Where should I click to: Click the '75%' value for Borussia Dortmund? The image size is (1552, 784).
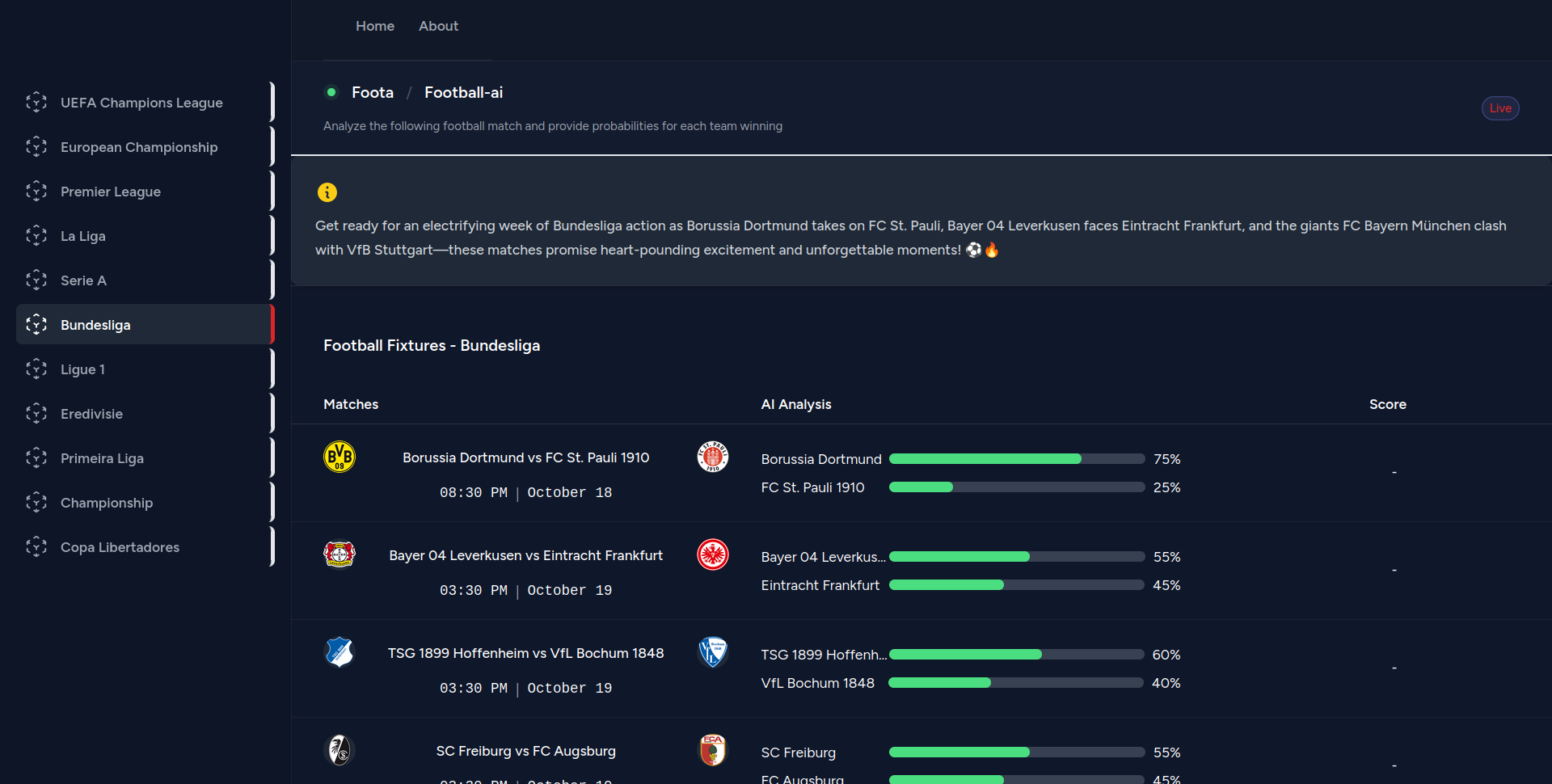[1166, 459]
